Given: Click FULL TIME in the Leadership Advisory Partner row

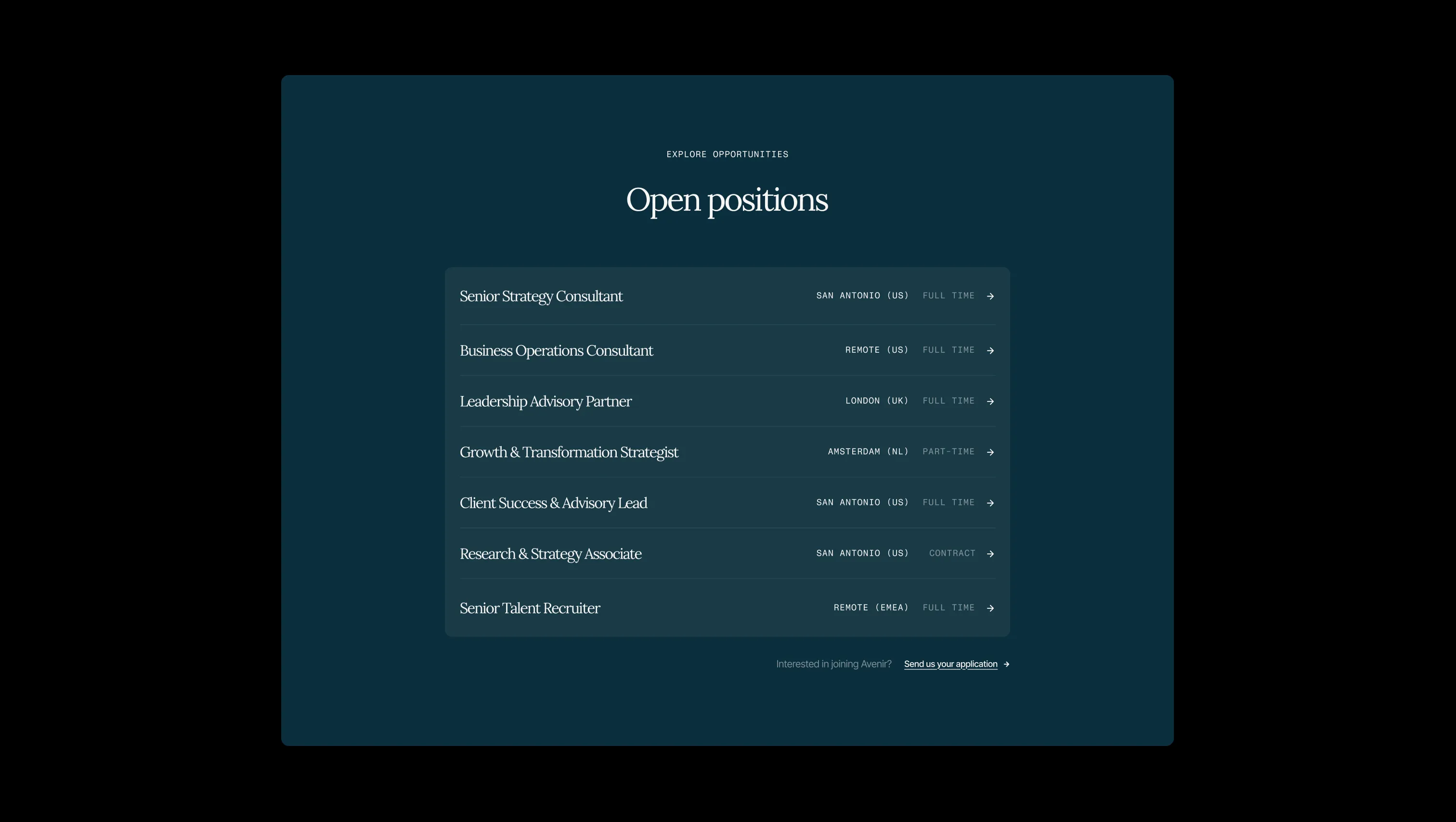Looking at the screenshot, I should tap(949, 401).
